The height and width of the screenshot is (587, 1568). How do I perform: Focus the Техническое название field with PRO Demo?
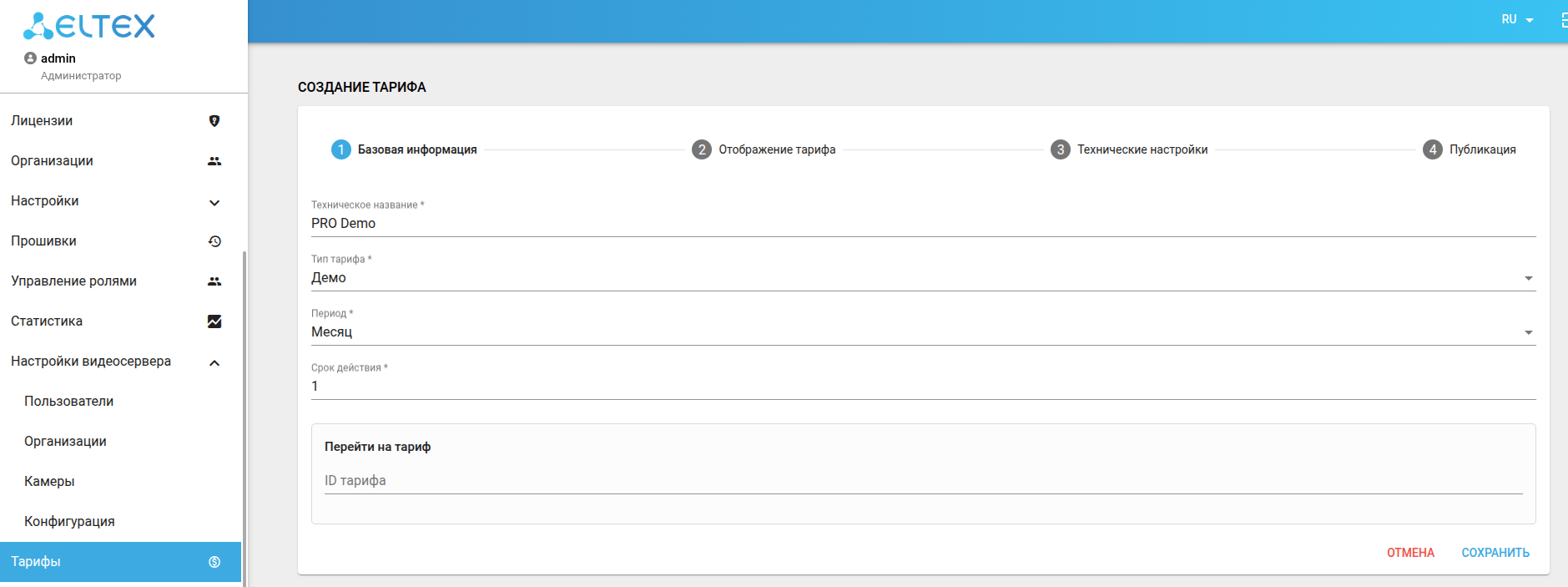(x=924, y=224)
